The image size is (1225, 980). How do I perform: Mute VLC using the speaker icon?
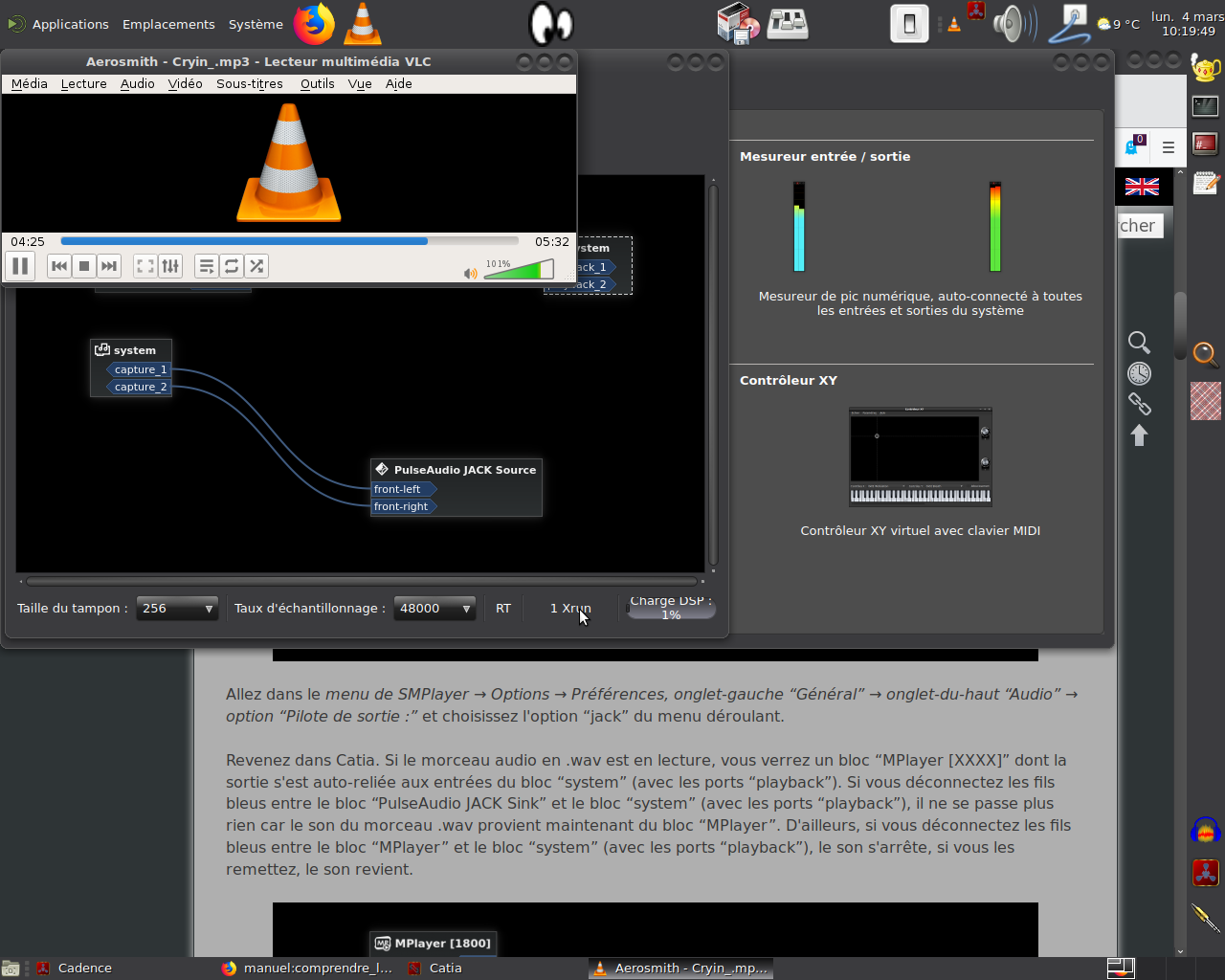point(470,273)
